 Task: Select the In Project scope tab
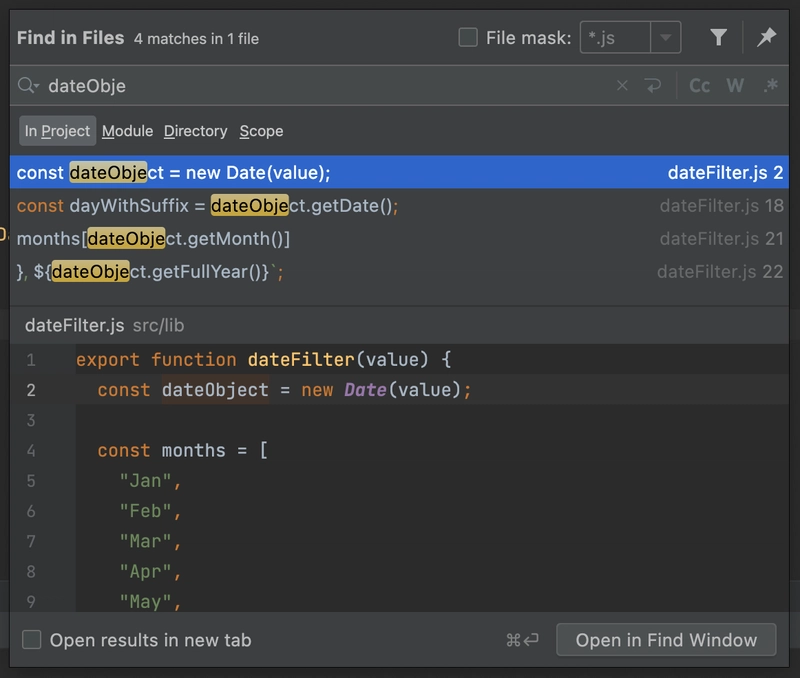coord(57,131)
